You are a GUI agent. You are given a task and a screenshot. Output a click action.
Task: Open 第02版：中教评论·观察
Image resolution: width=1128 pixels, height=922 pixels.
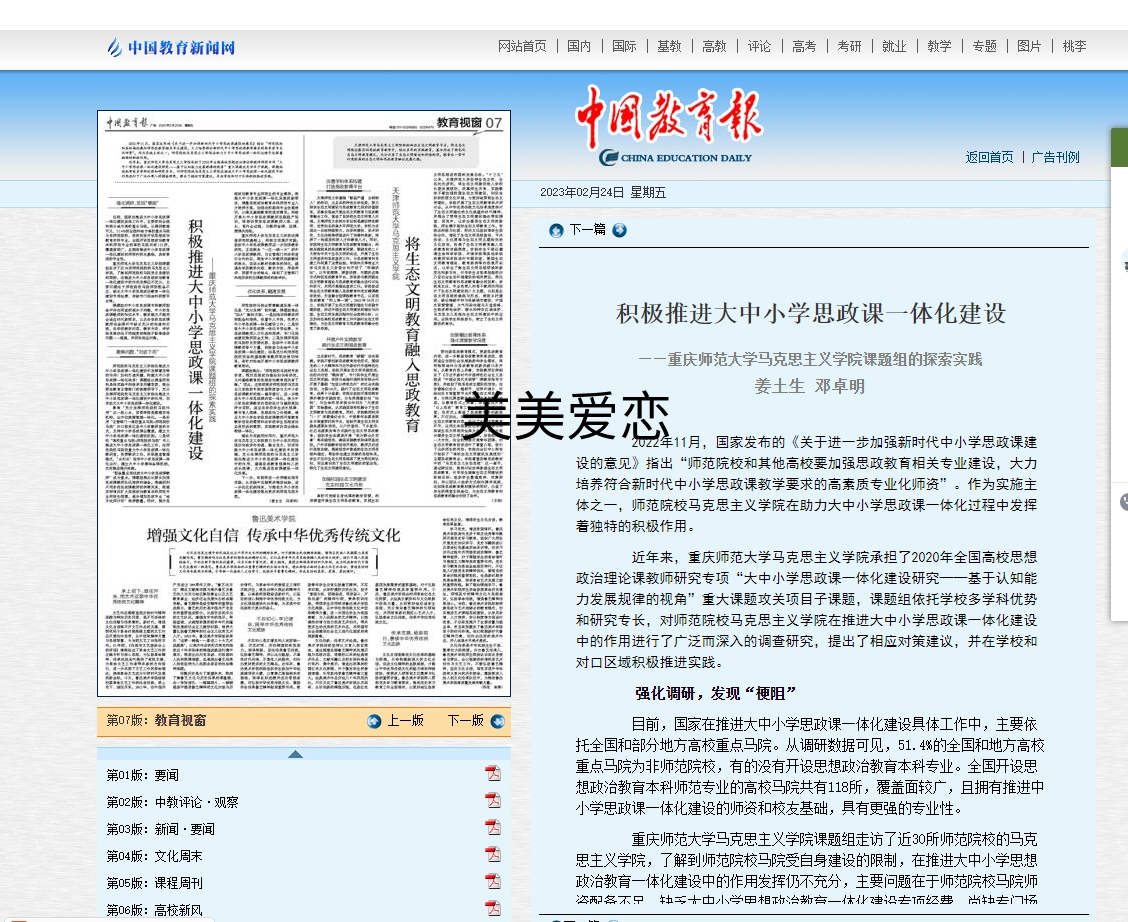(x=173, y=802)
